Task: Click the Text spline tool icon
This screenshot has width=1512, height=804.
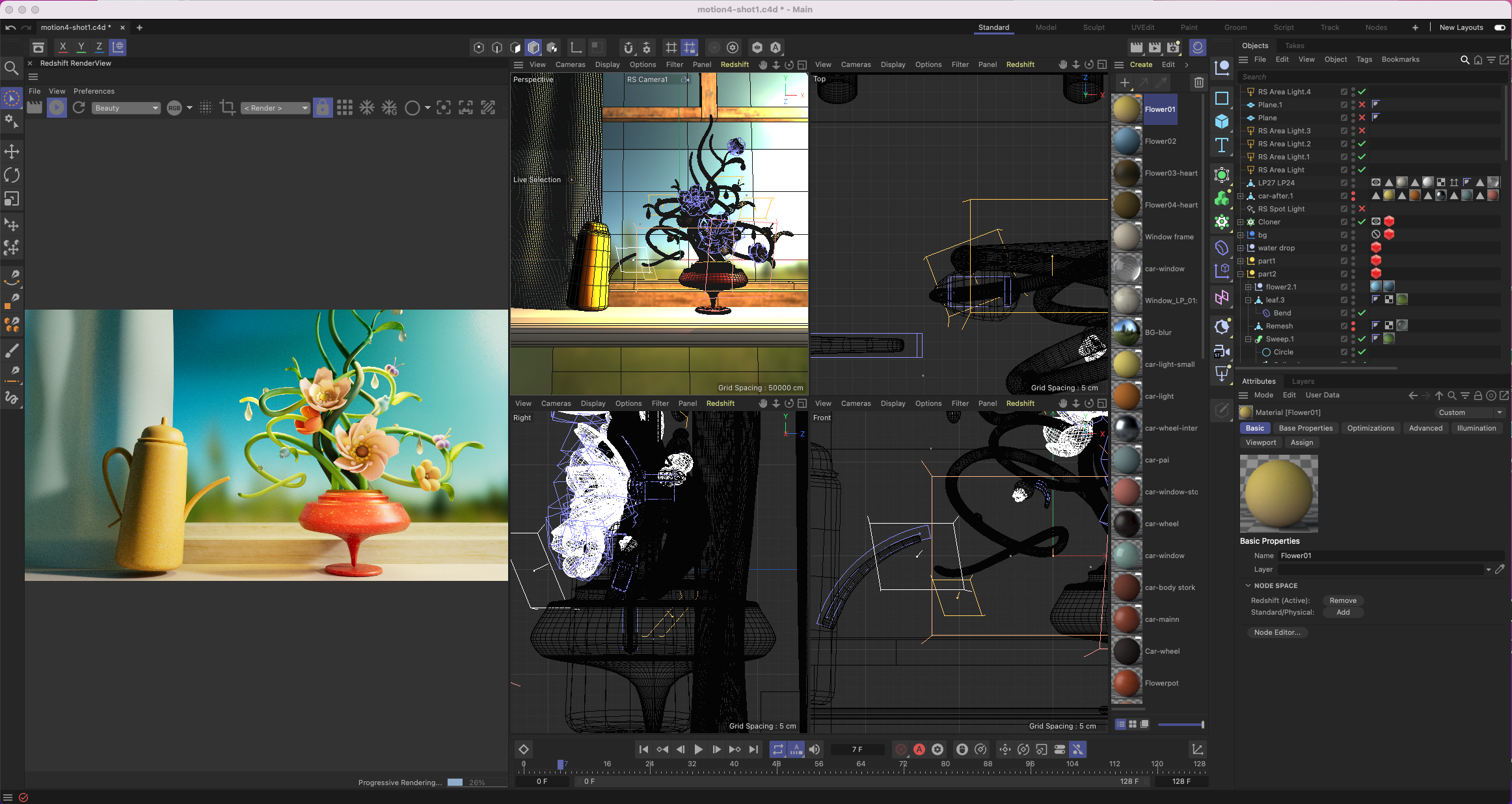Action: click(x=1221, y=145)
